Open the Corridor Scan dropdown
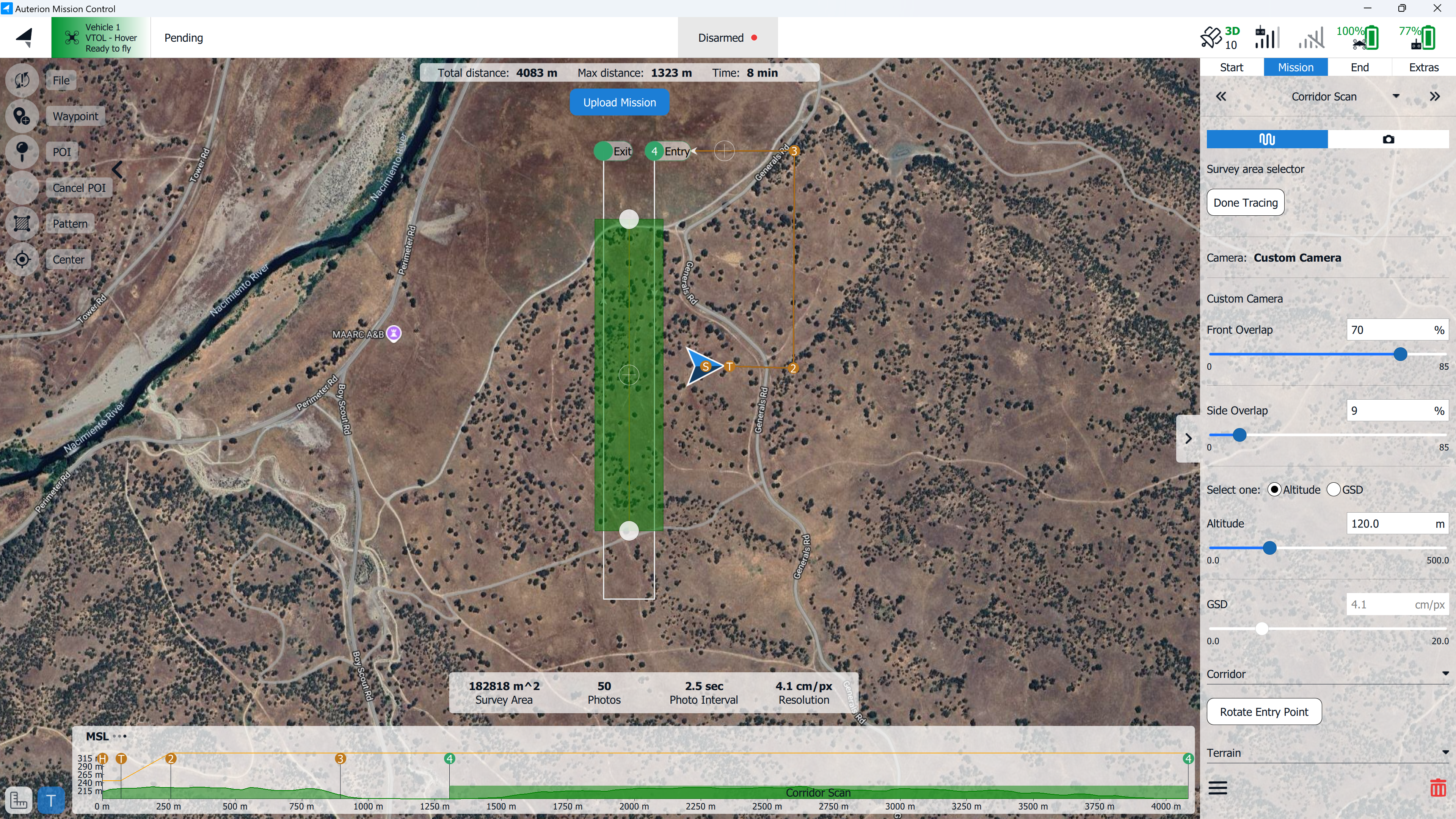This screenshot has height=819, width=1456. pyautogui.click(x=1395, y=97)
